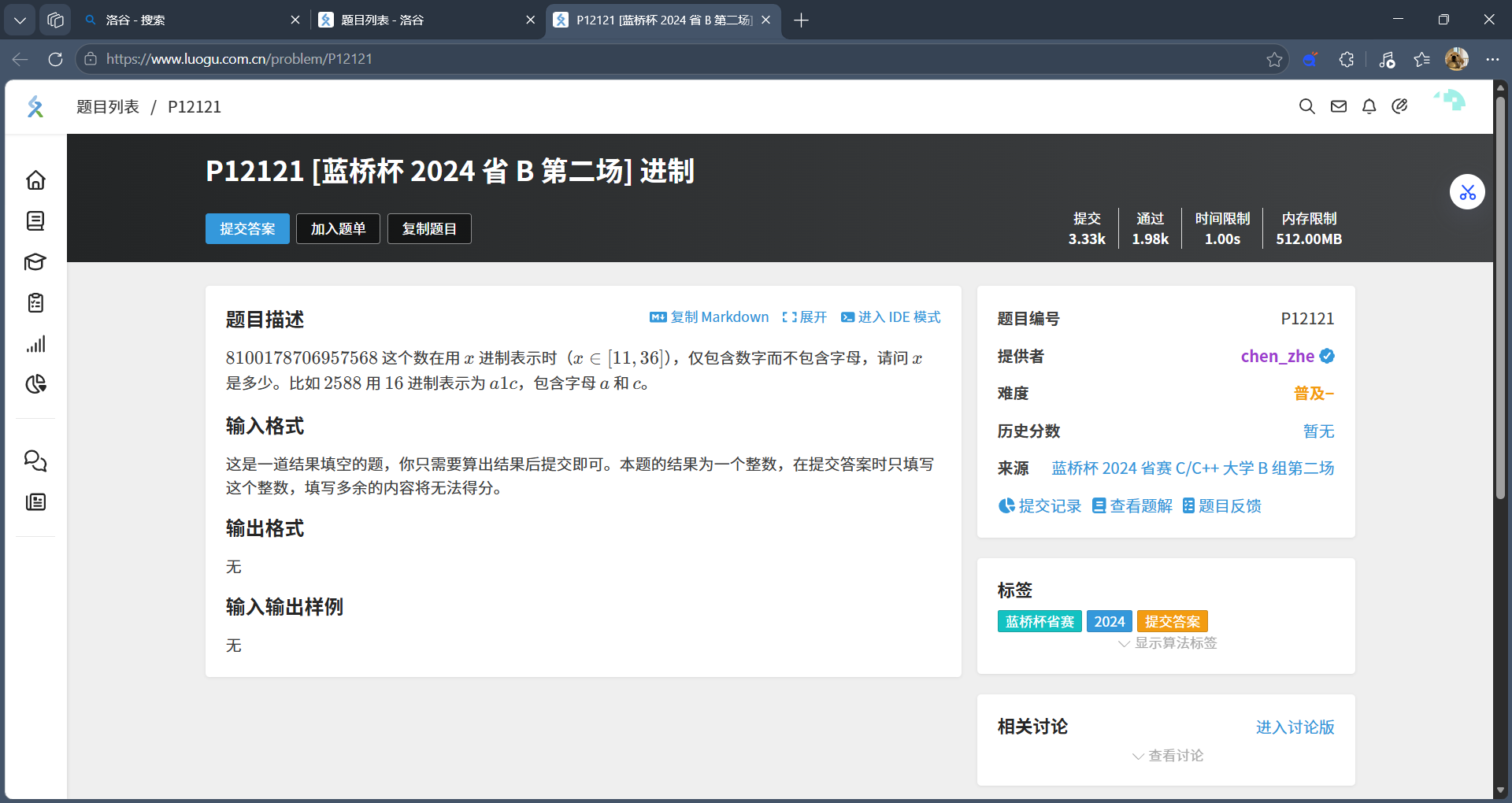Image resolution: width=1512 pixels, height=803 pixels.
Task: Click the 加入题单 button
Action: 338,229
